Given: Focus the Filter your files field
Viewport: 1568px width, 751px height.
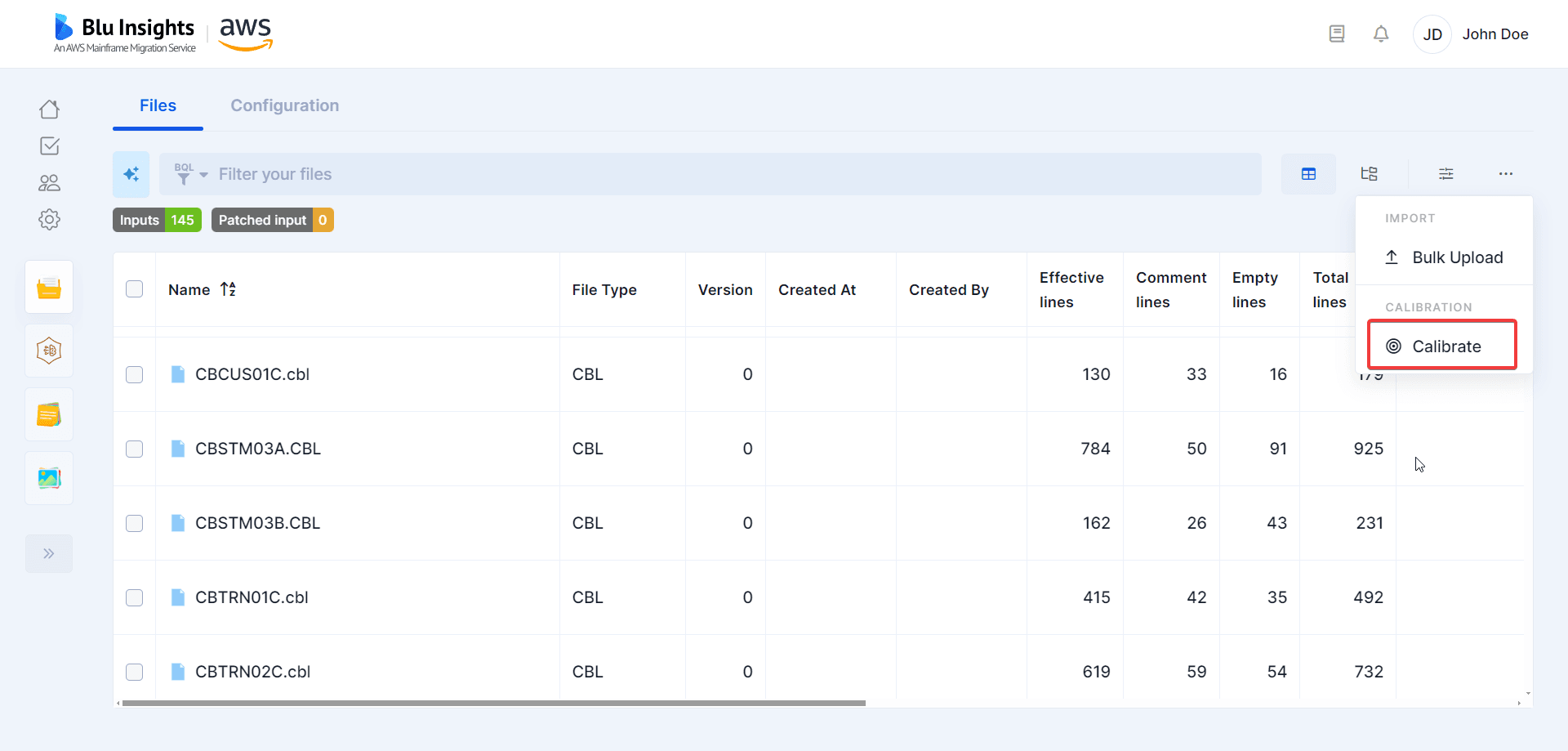Looking at the screenshot, I should tap(735, 174).
